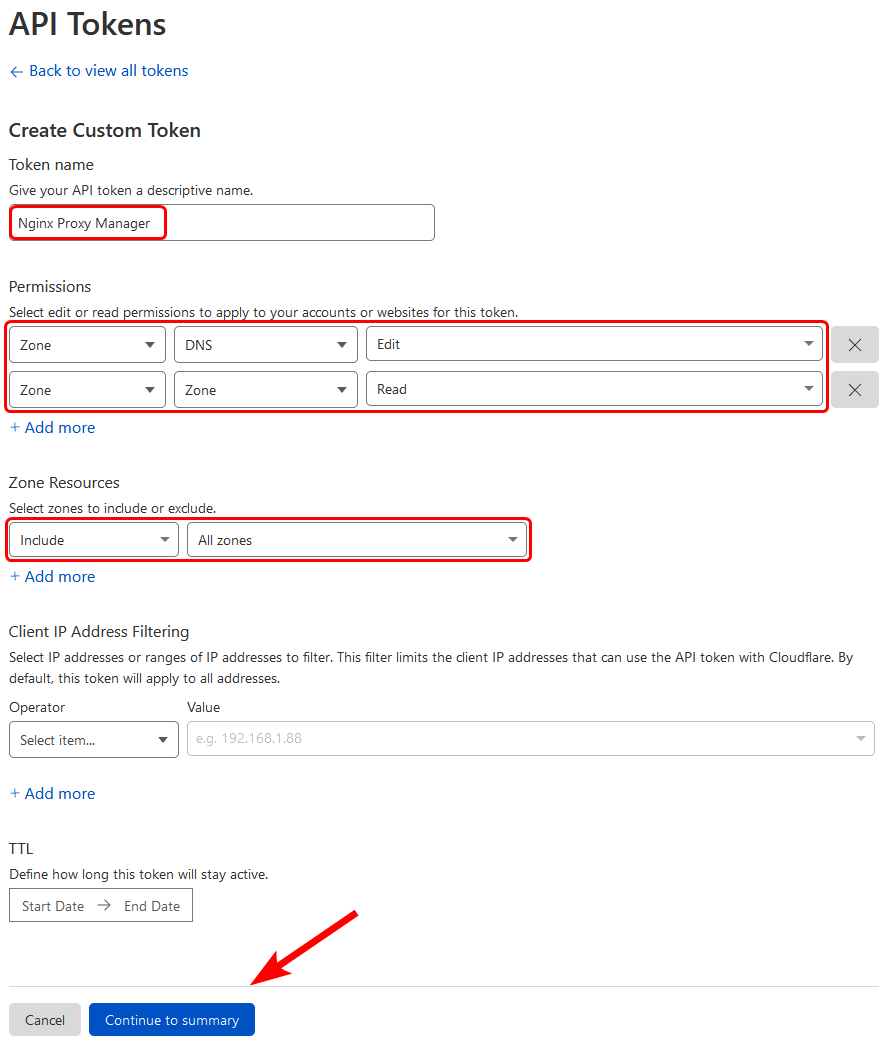Click the back arrow to view all tokens
The height and width of the screenshot is (1043, 888).
[x=16, y=70]
